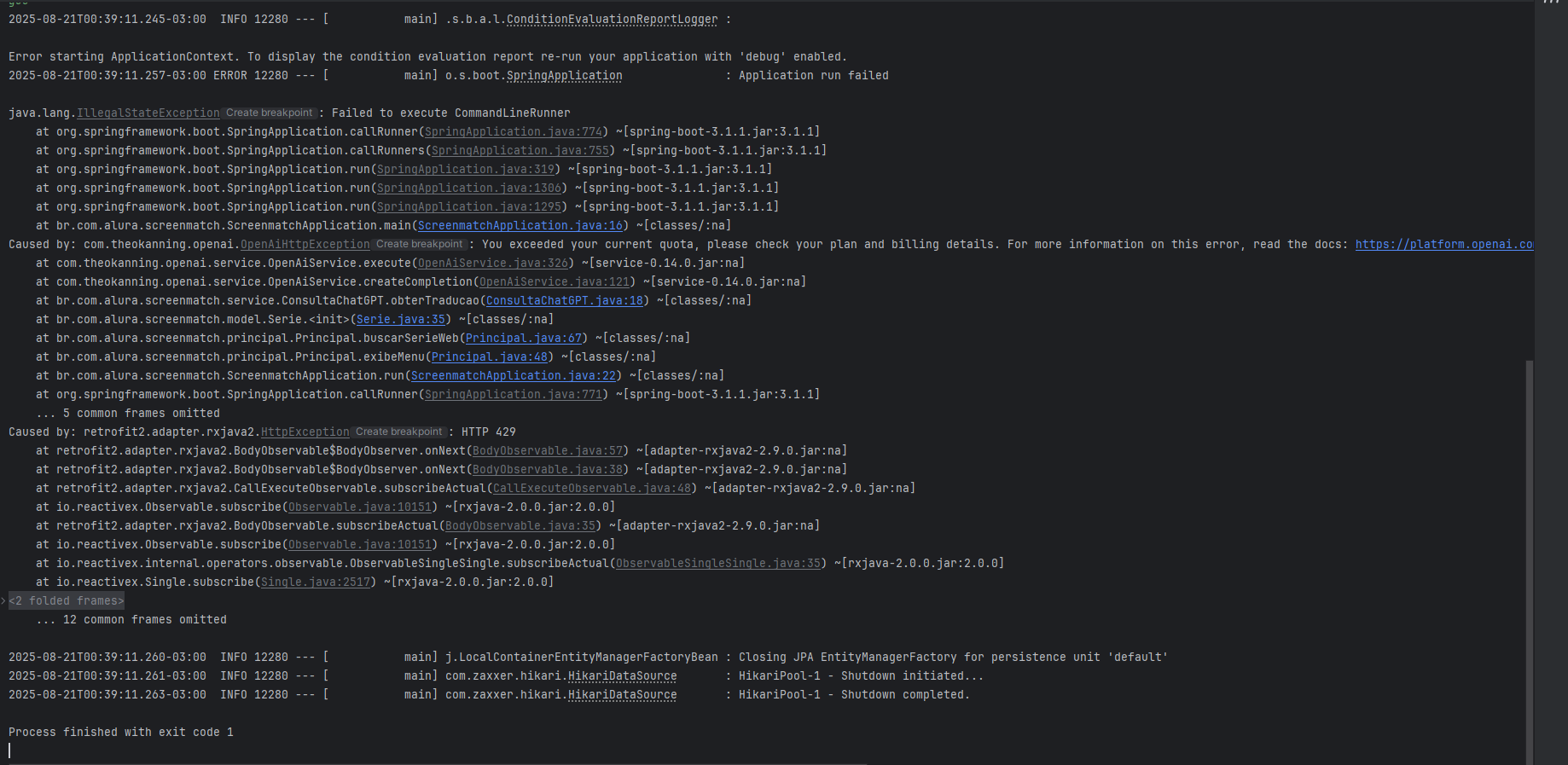Open Serie.java:35 source link
This screenshot has width=1568, height=765.
click(x=401, y=319)
